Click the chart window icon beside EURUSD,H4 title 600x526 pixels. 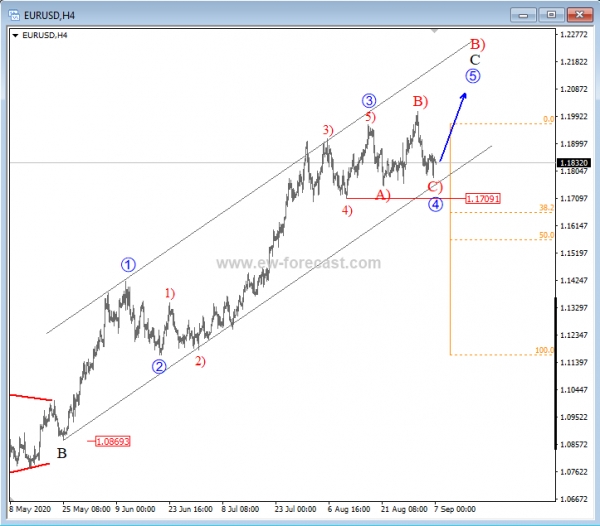(x=14, y=15)
